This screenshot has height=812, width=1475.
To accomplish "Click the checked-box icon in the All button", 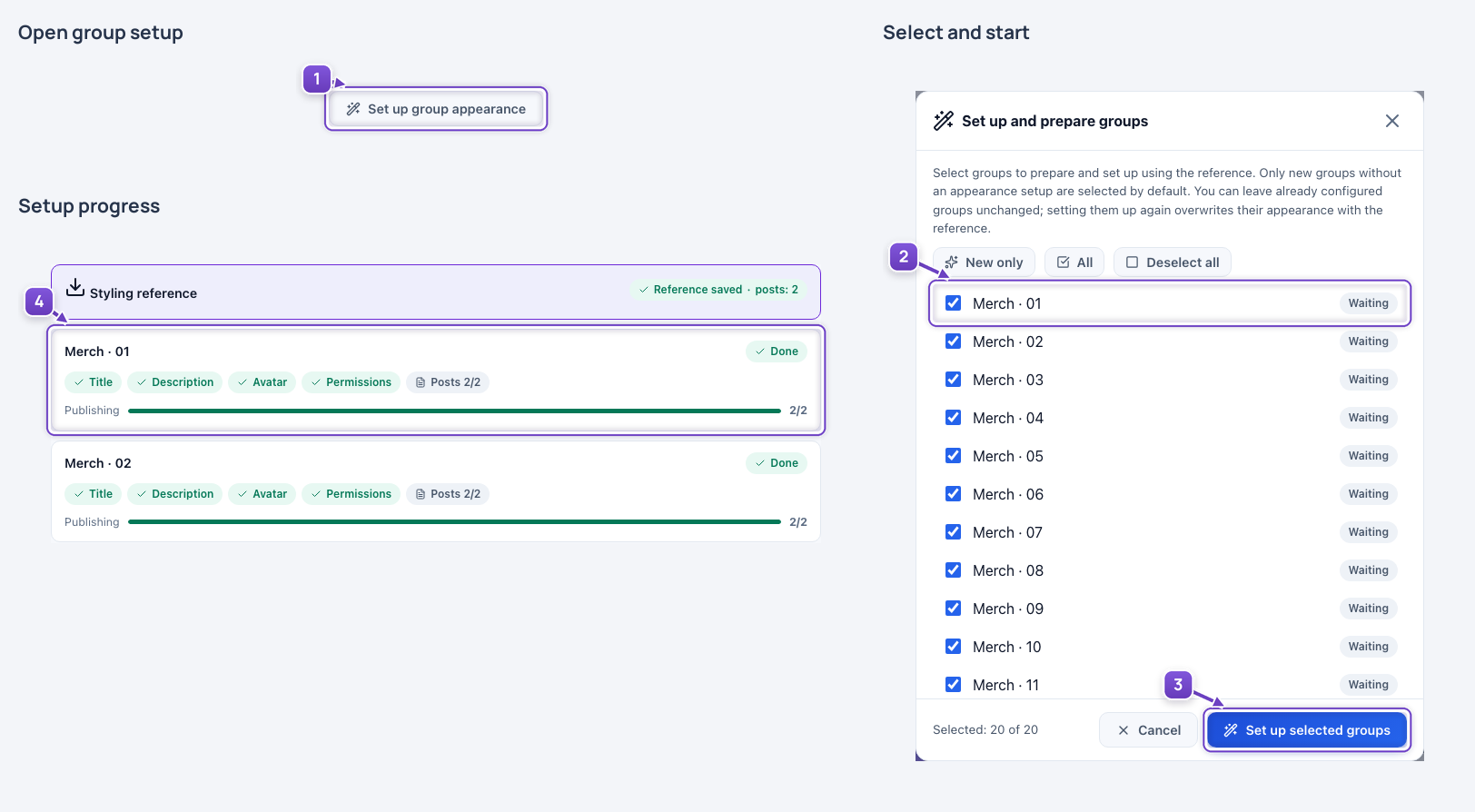I will tap(1064, 262).
